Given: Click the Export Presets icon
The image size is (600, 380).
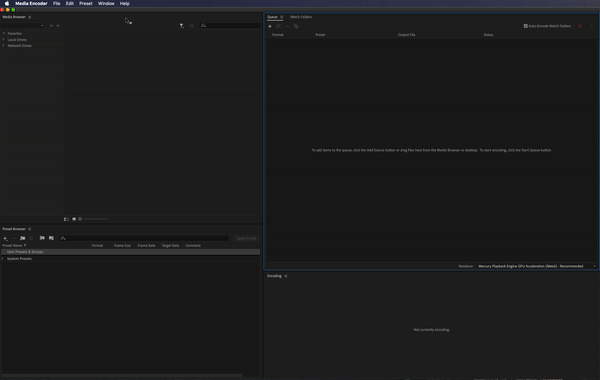Looking at the screenshot, I should click(x=51, y=238).
